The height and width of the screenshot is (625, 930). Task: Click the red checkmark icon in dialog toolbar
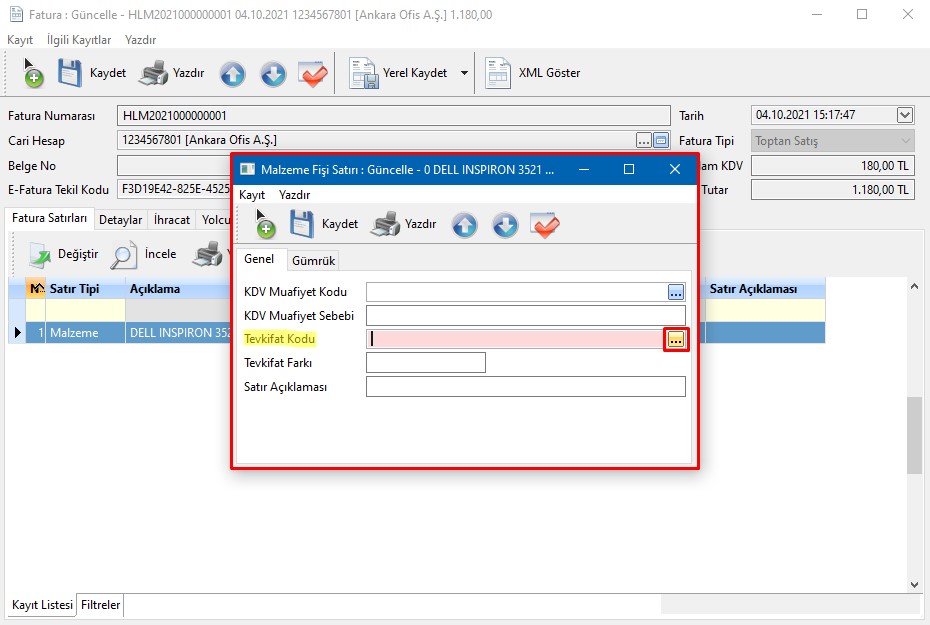click(x=545, y=225)
